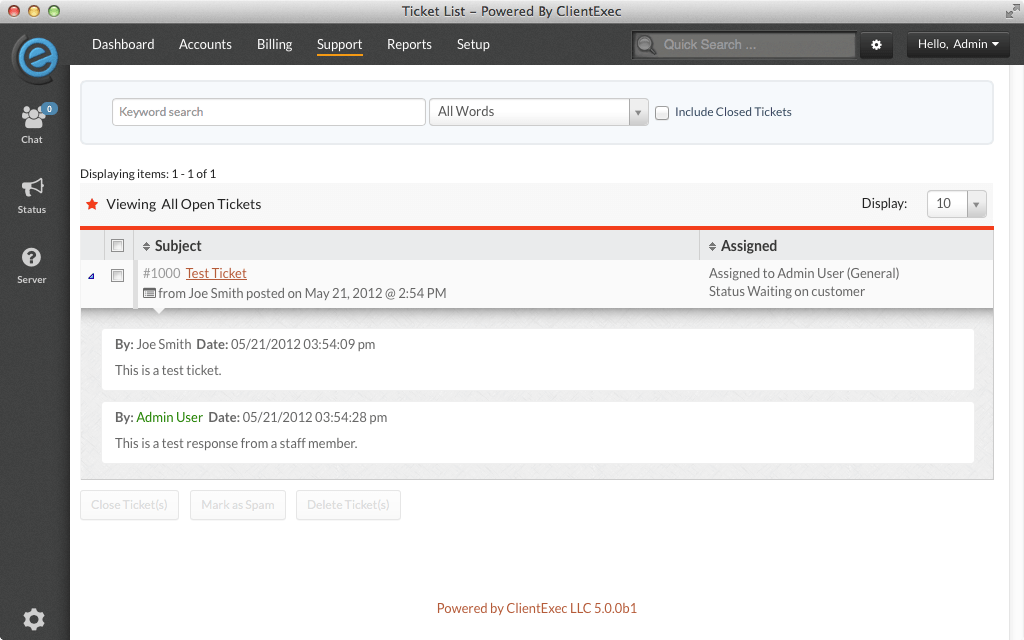
Task: Click the sort arrows icon beside Subject
Action: tap(146, 246)
